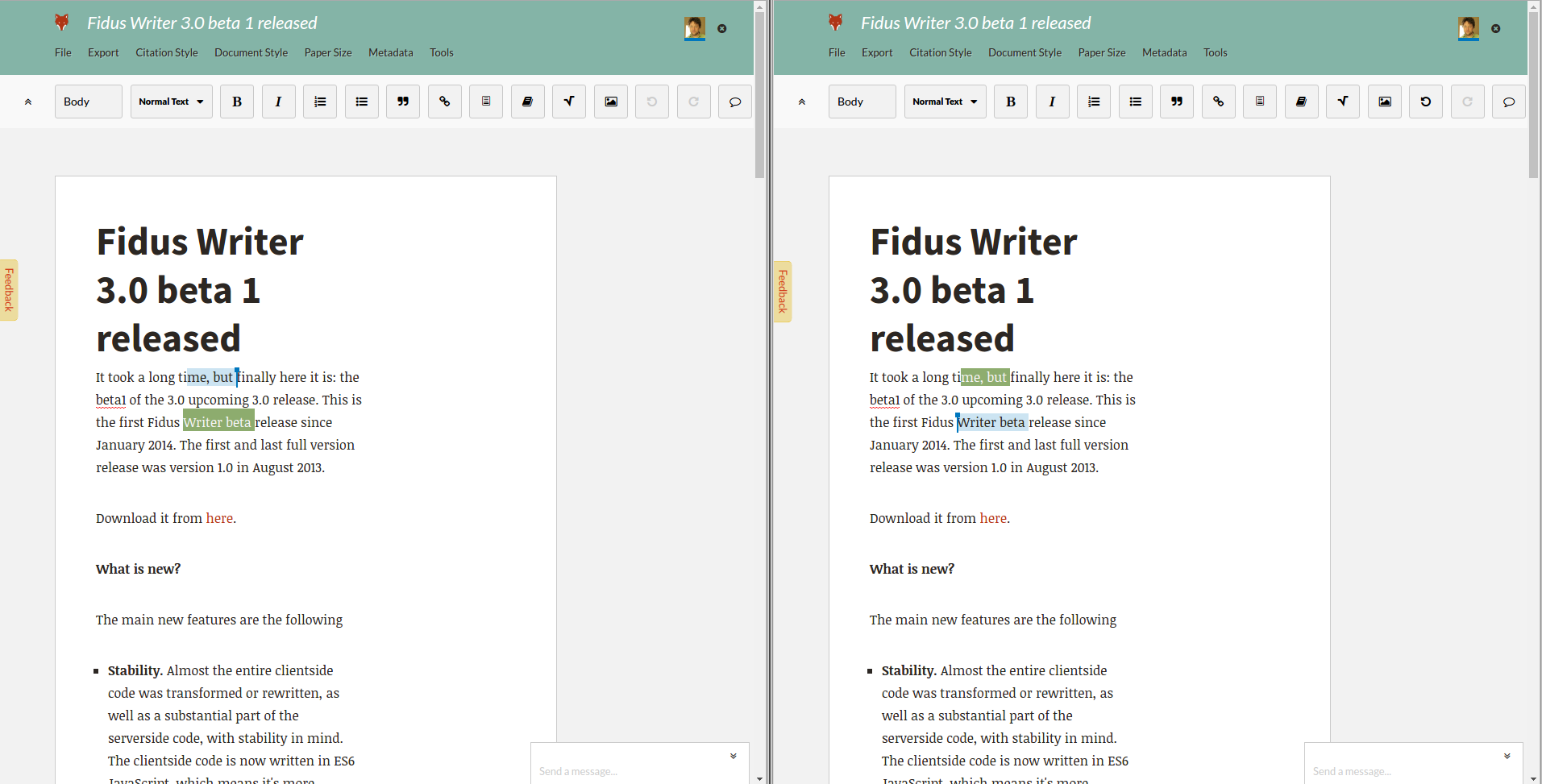Insert math formula in right window
This screenshot has height=784, width=1542.
(x=1343, y=102)
